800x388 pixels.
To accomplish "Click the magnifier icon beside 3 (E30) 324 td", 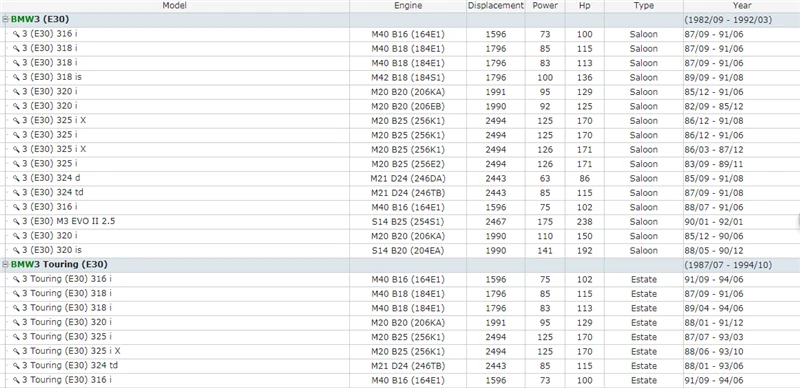I will click(16, 193).
